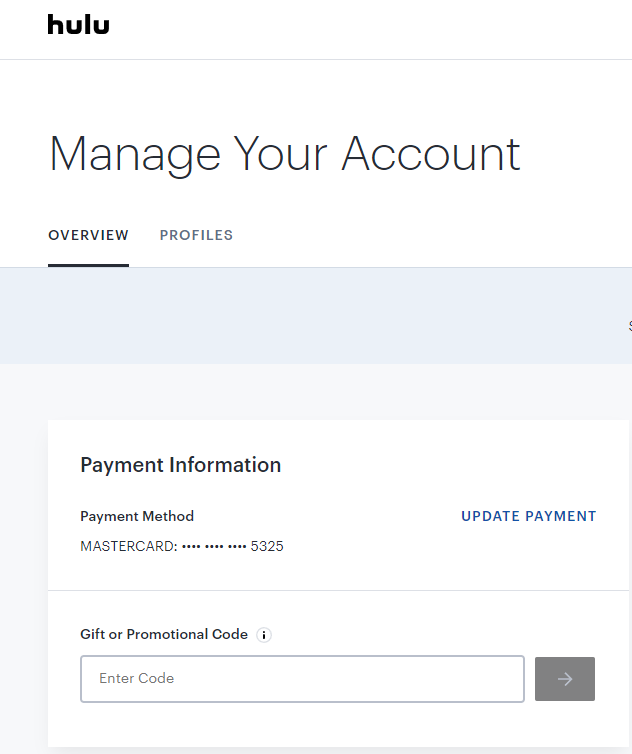Viewport: 632px width, 754px height.
Task: Click the MASTERCARD text
Action: [x=126, y=547]
